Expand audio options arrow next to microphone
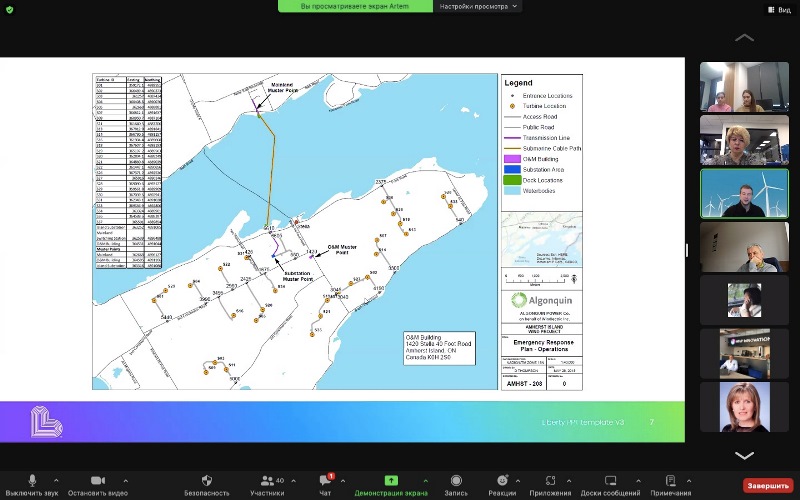Screen dimensions: 800x500 point(55,480)
